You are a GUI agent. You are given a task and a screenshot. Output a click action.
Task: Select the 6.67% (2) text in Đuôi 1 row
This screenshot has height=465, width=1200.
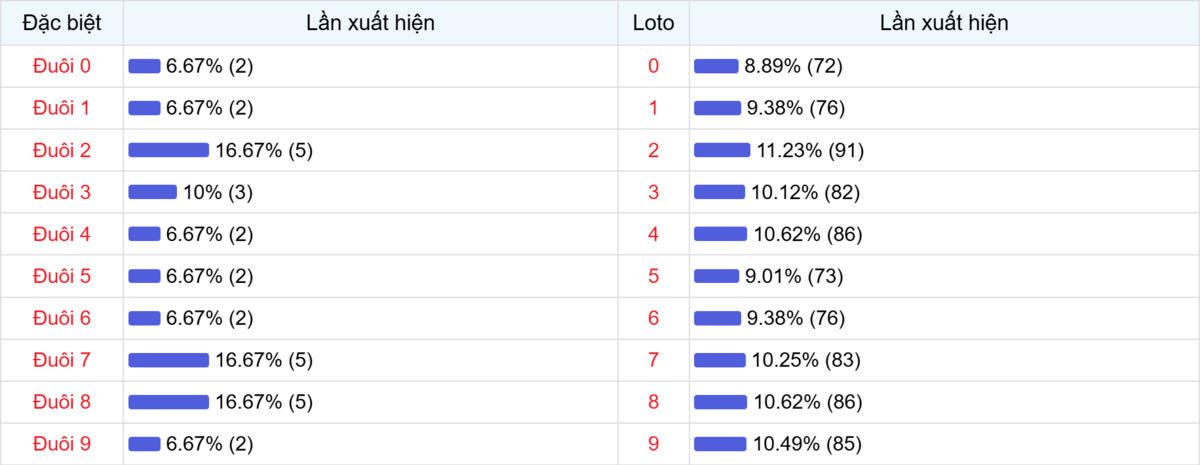pos(210,108)
